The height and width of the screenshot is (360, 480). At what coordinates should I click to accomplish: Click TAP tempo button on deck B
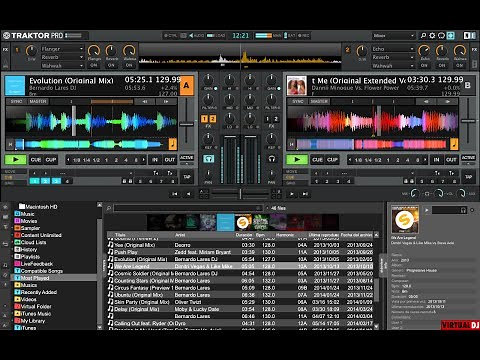(468, 177)
